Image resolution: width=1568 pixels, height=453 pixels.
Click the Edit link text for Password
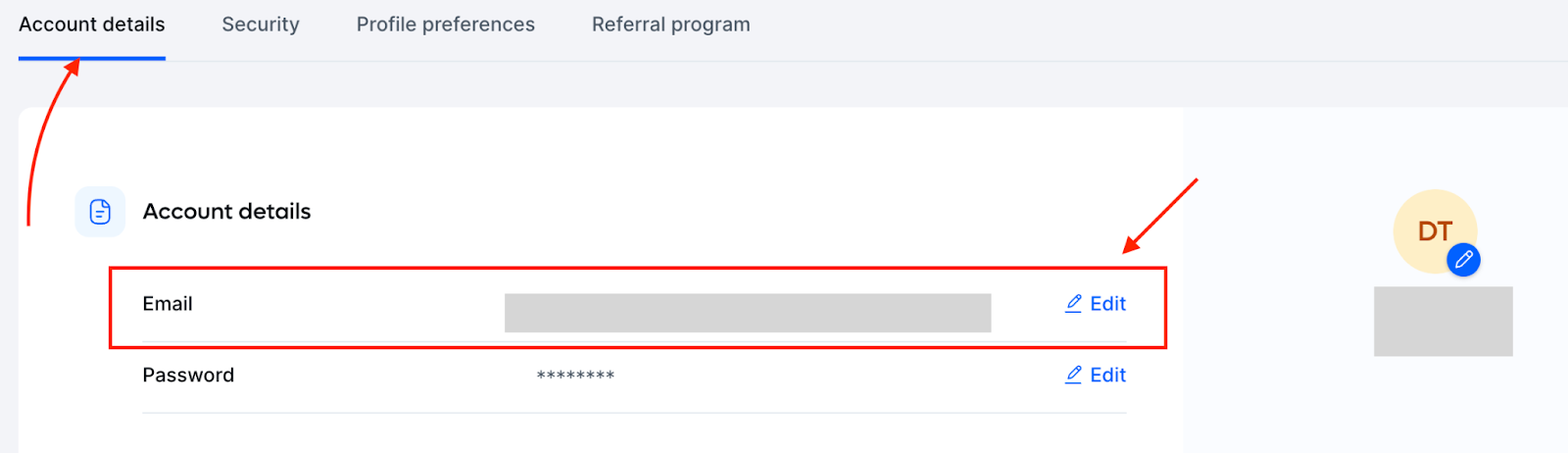1108,375
